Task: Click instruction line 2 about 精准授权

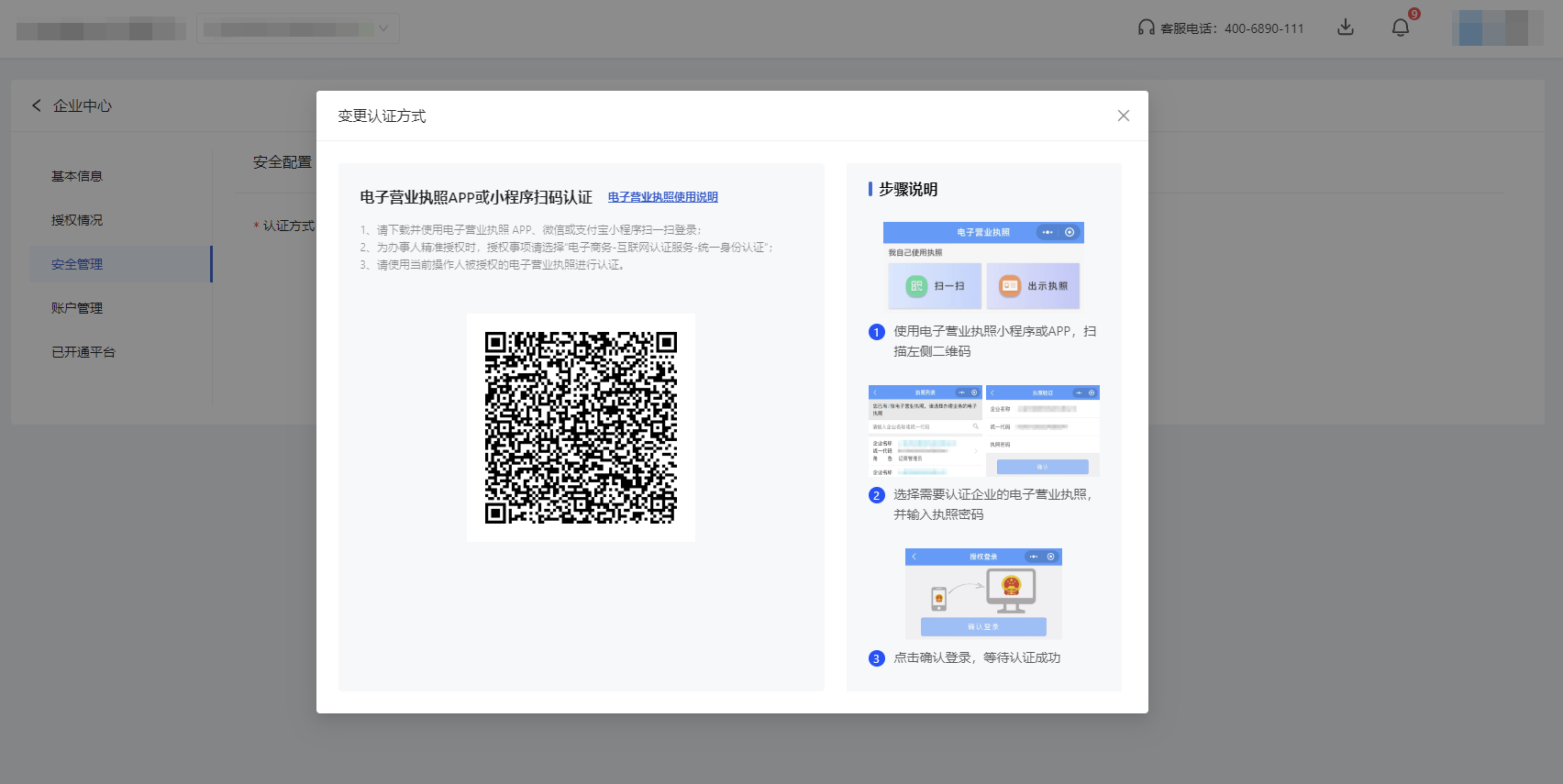Action: coord(567,248)
